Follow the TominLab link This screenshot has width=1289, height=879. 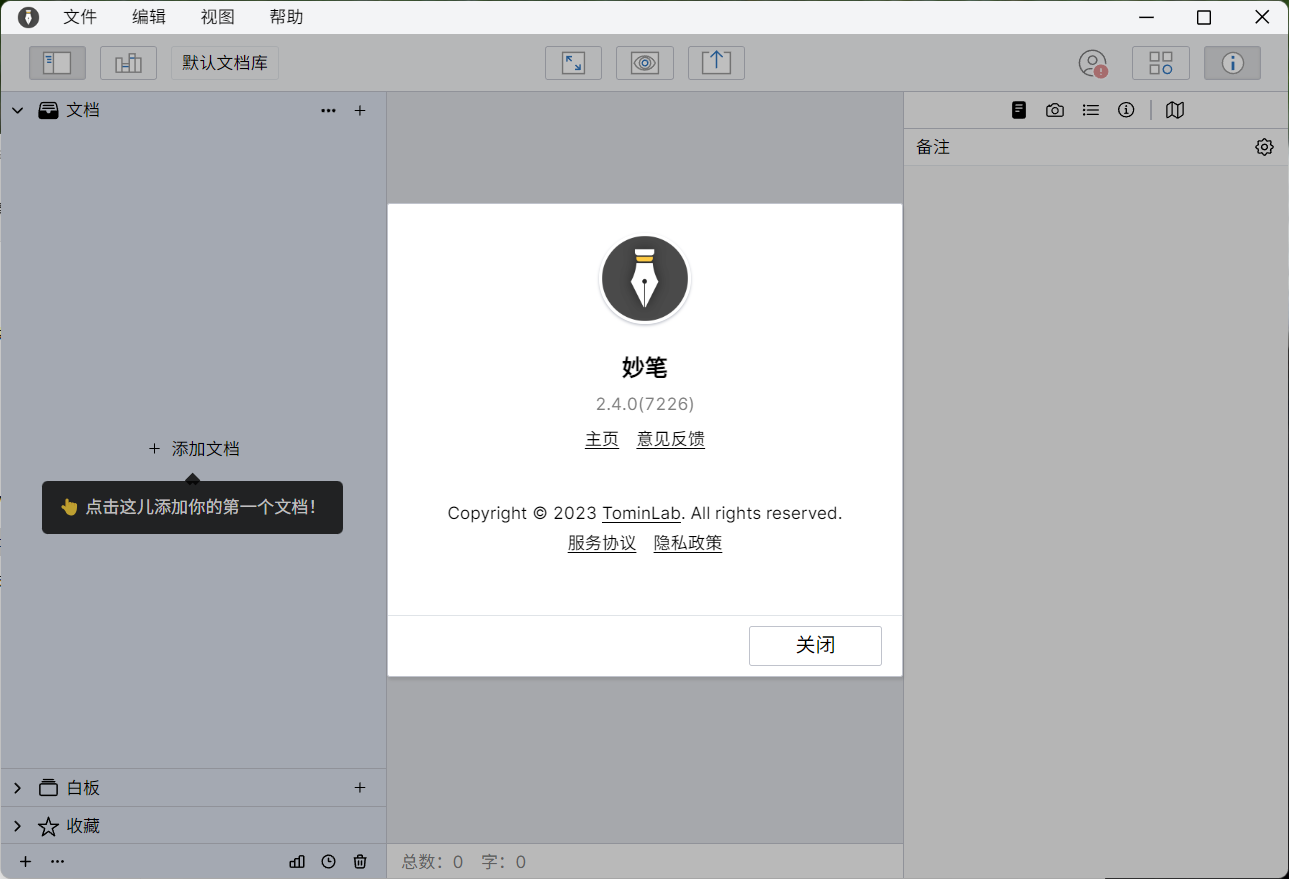[642, 513]
